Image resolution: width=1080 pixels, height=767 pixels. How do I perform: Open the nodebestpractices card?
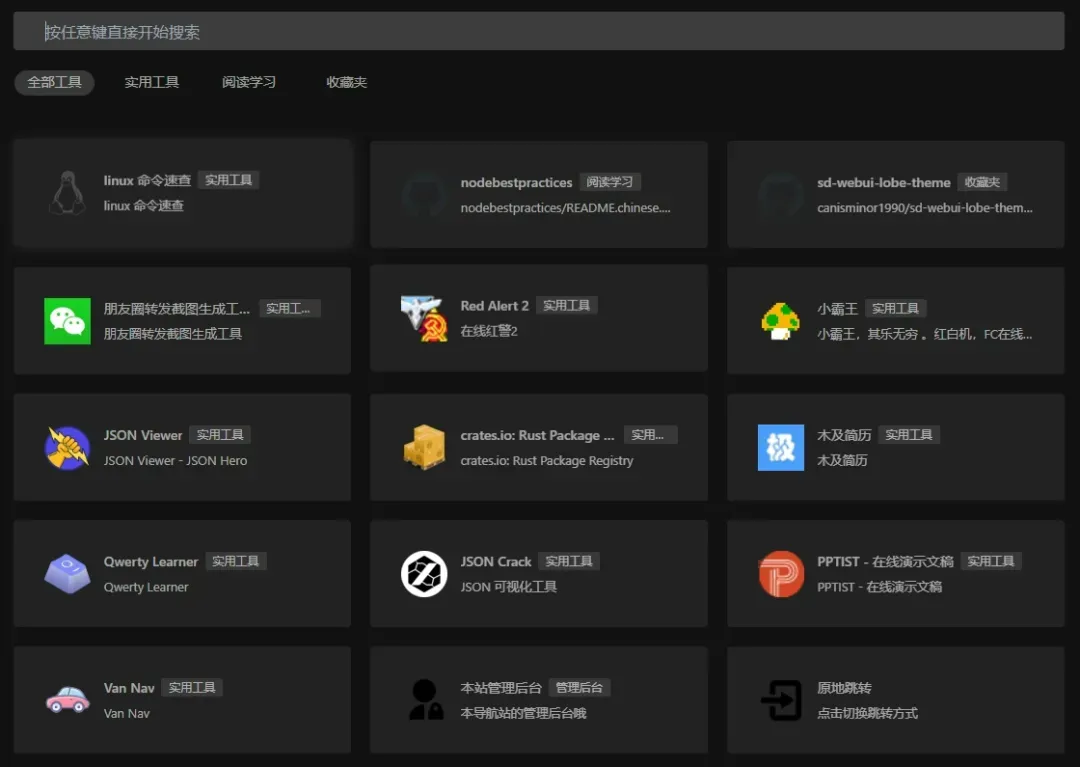point(538,194)
